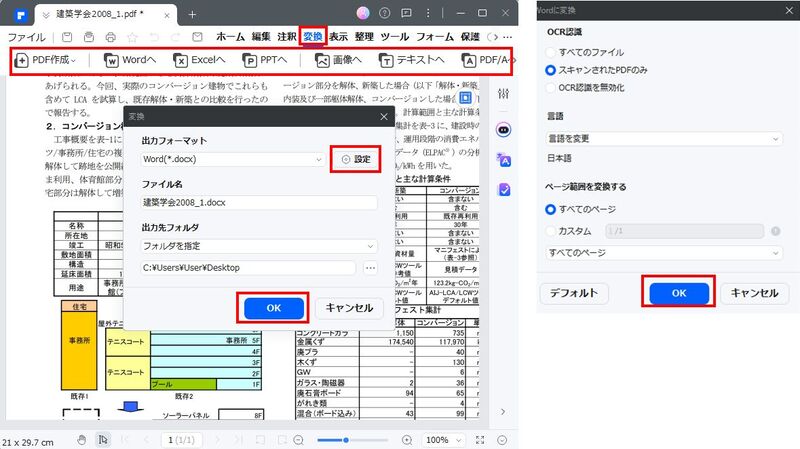Screen dimensions: 800x449
Task: Confirm OK in the Wordに変換 settings panel
Action: click(x=679, y=293)
